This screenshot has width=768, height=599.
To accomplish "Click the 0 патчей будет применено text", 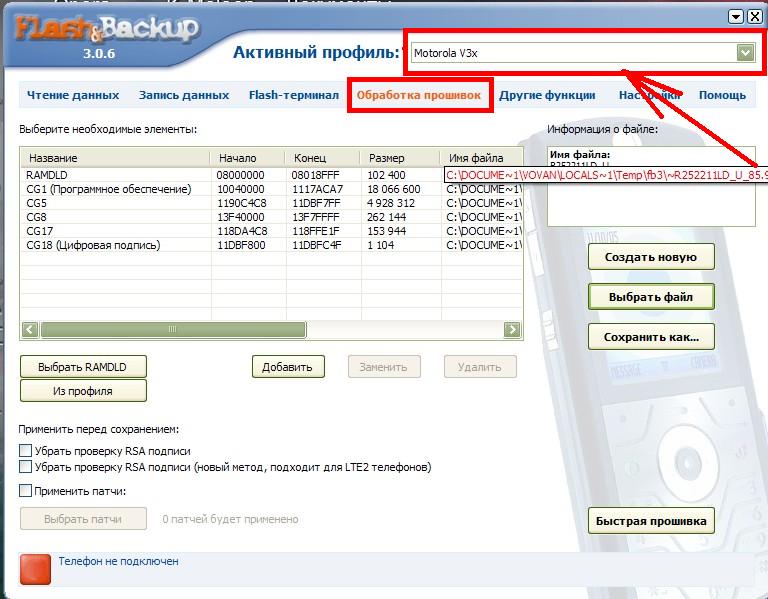I will [x=230, y=519].
